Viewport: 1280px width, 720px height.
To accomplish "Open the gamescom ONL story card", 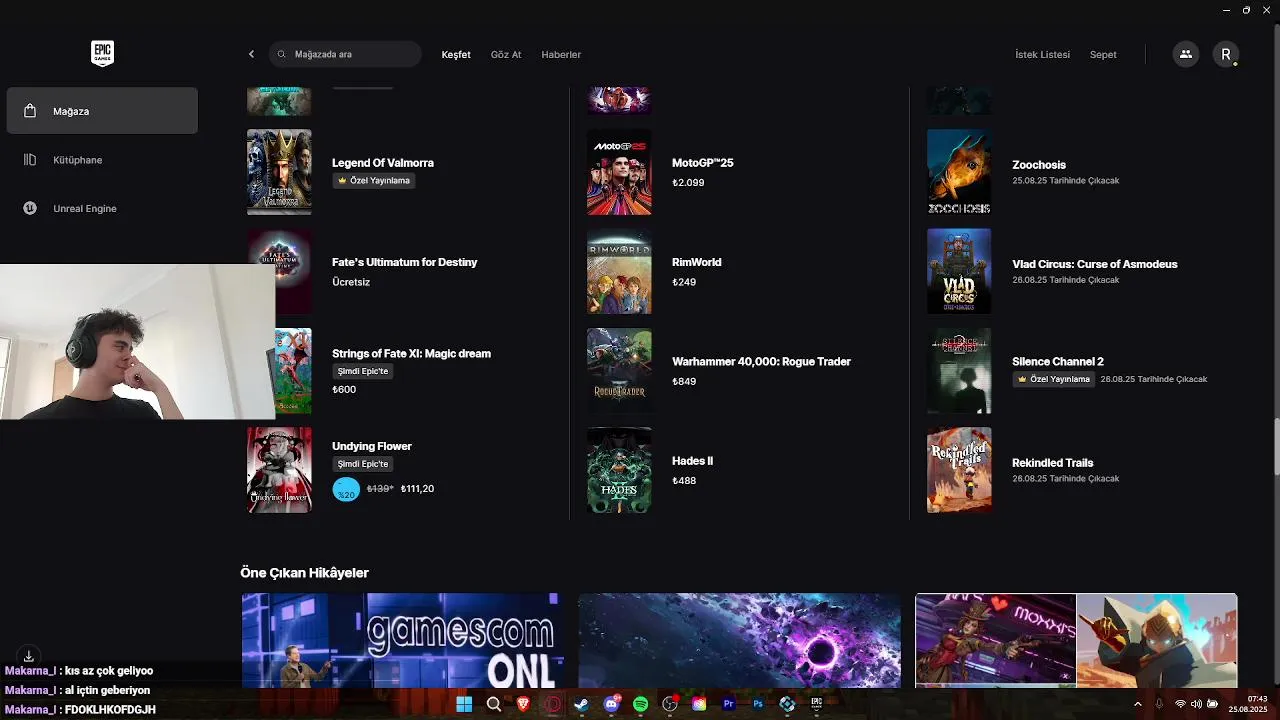I will click(402, 641).
